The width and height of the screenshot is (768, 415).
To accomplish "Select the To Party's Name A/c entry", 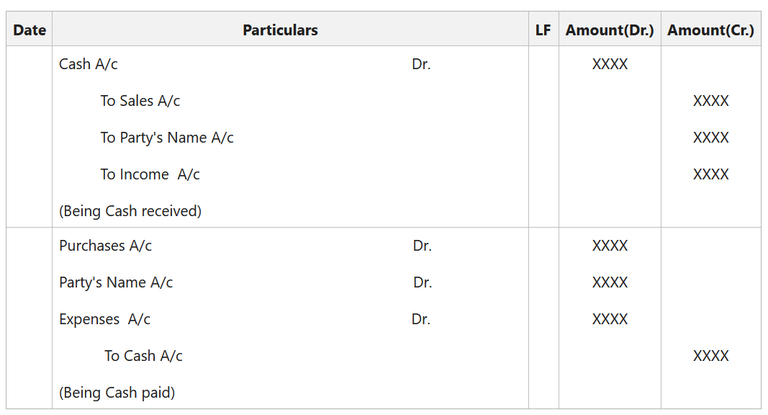I will pyautogui.click(x=167, y=138).
